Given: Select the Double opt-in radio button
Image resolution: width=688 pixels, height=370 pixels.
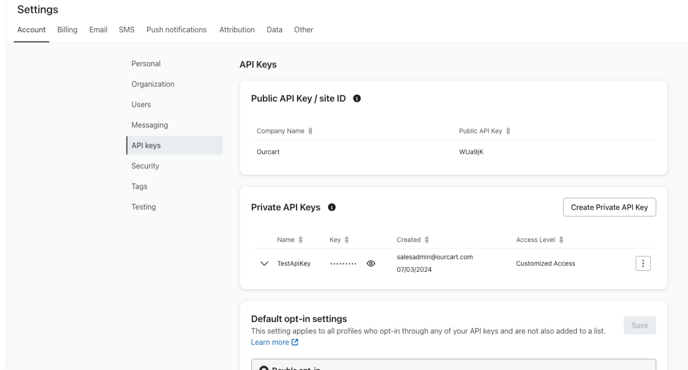Looking at the screenshot, I should click(x=264, y=368).
